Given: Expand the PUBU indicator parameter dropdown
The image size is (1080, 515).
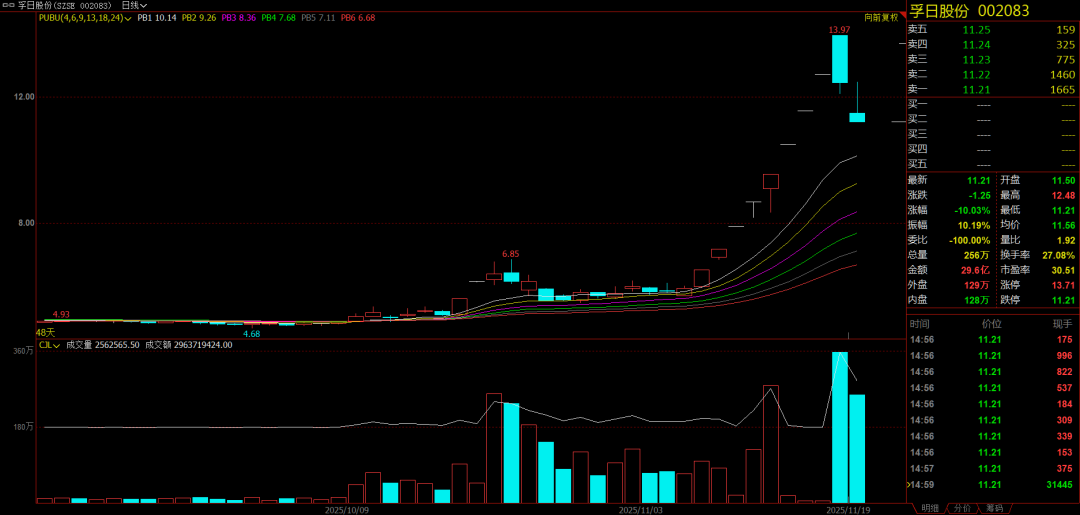Looking at the screenshot, I should 127,18.
